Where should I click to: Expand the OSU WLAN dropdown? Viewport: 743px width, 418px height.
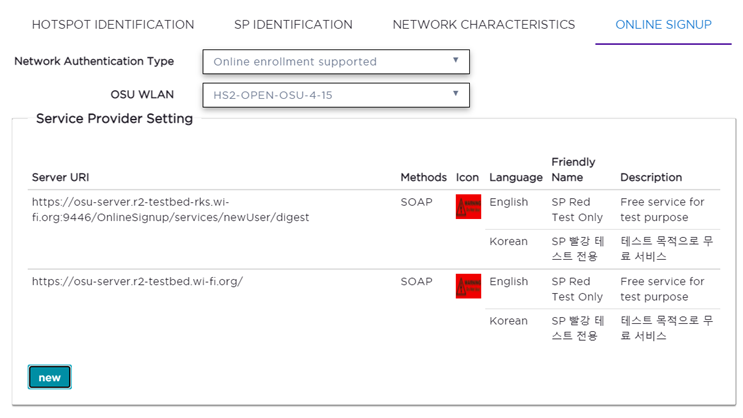pos(336,95)
